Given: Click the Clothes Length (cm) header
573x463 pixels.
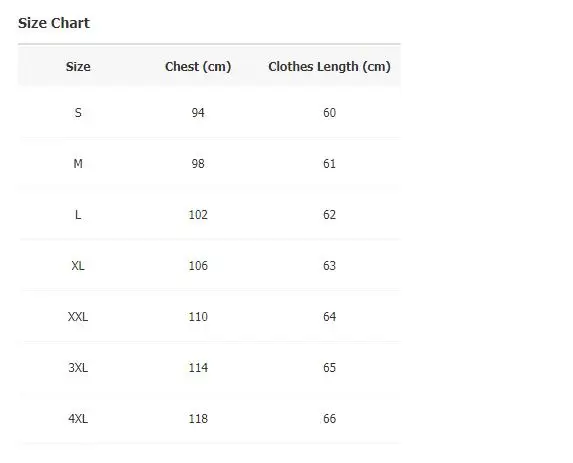Looking at the screenshot, I should [329, 67].
